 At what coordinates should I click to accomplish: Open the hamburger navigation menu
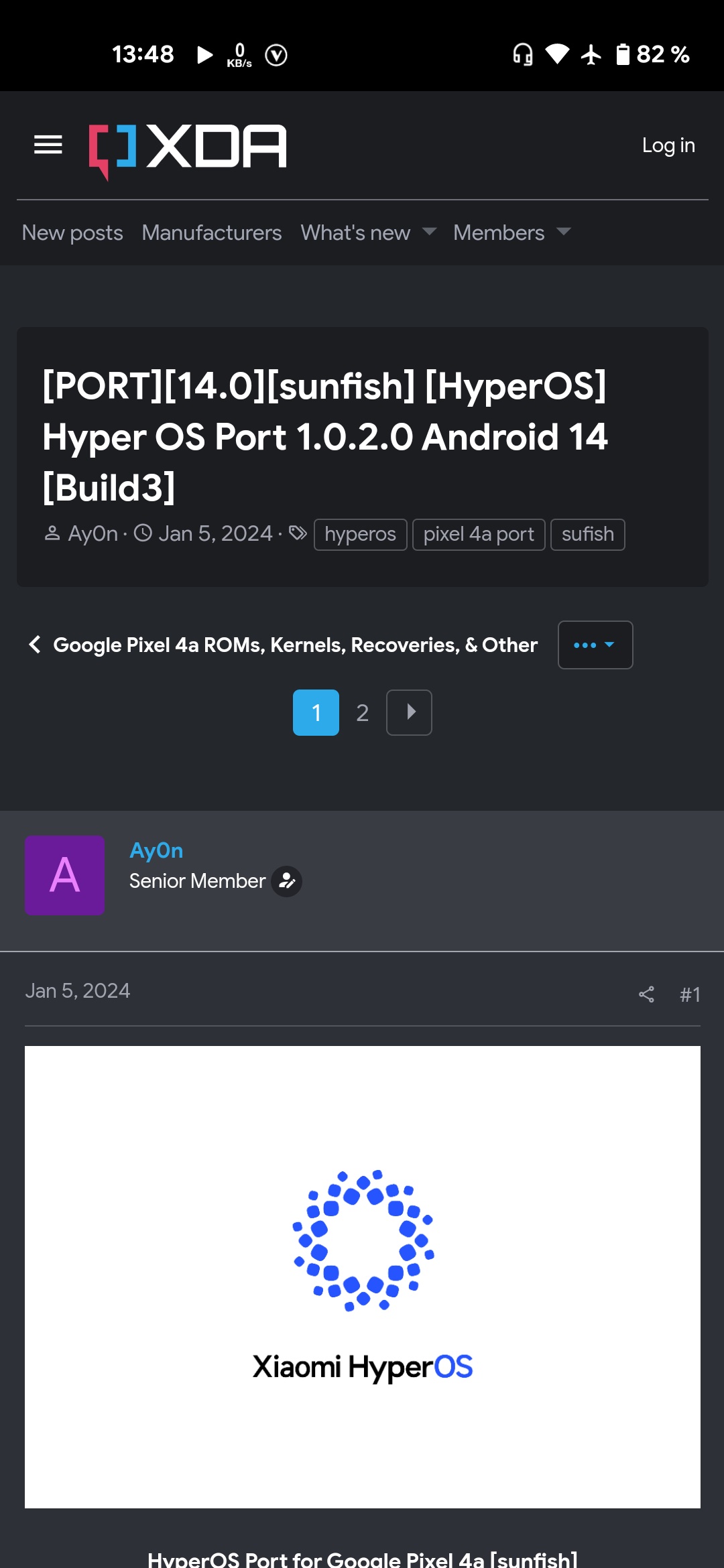point(48,145)
